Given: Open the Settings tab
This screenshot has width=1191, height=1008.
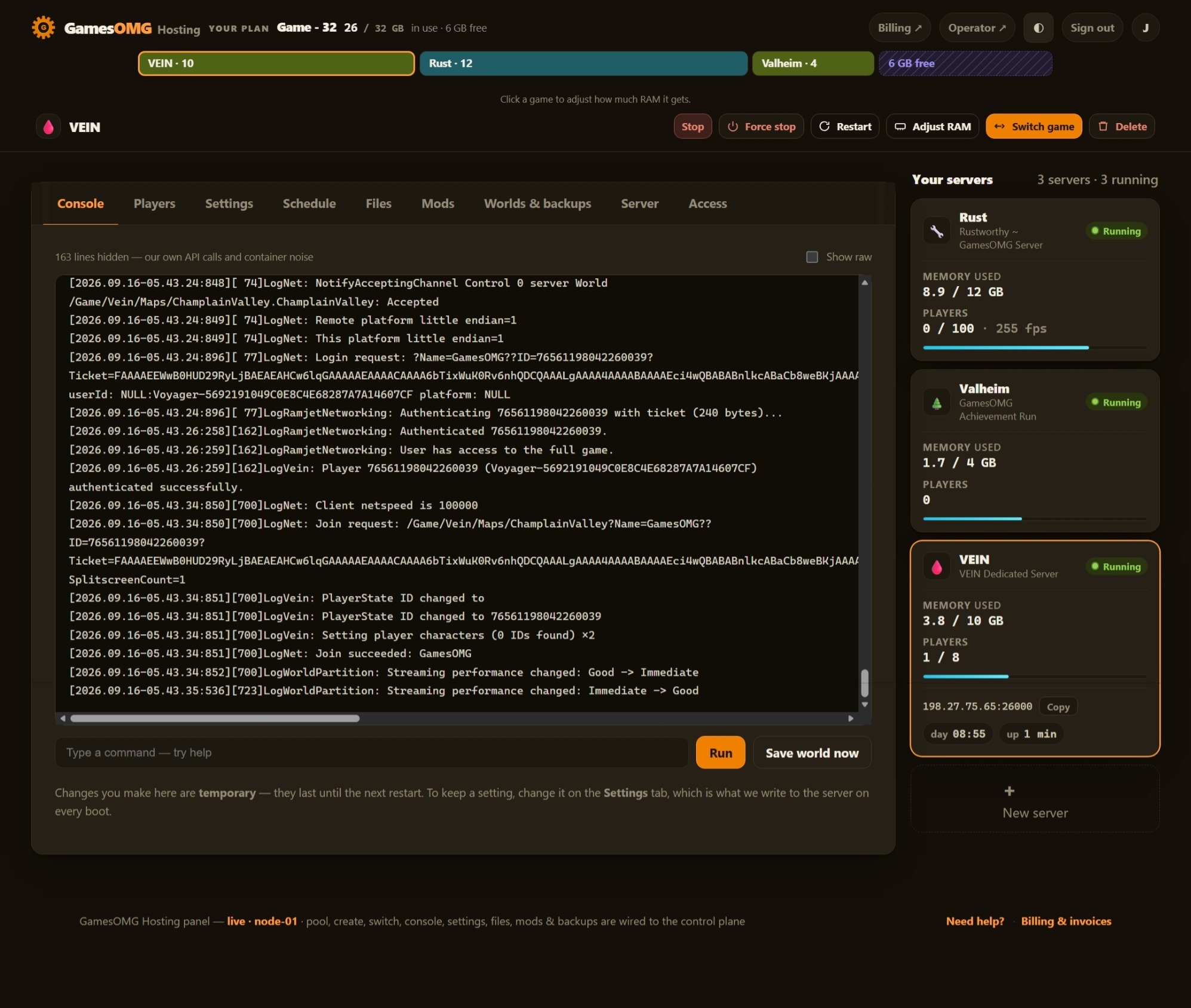Looking at the screenshot, I should tap(229, 204).
